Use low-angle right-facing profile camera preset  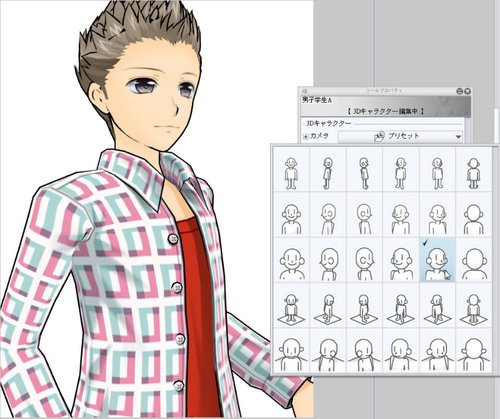click(x=364, y=350)
